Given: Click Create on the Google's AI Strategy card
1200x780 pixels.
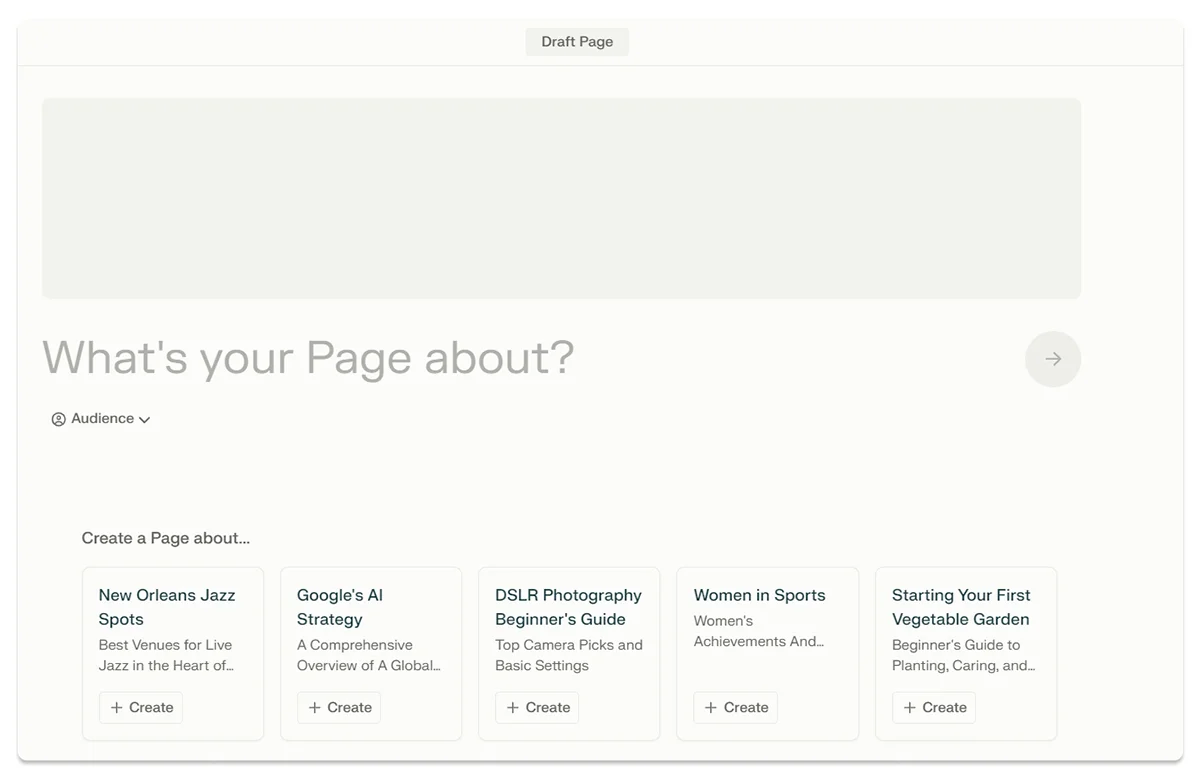Looking at the screenshot, I should coord(339,707).
